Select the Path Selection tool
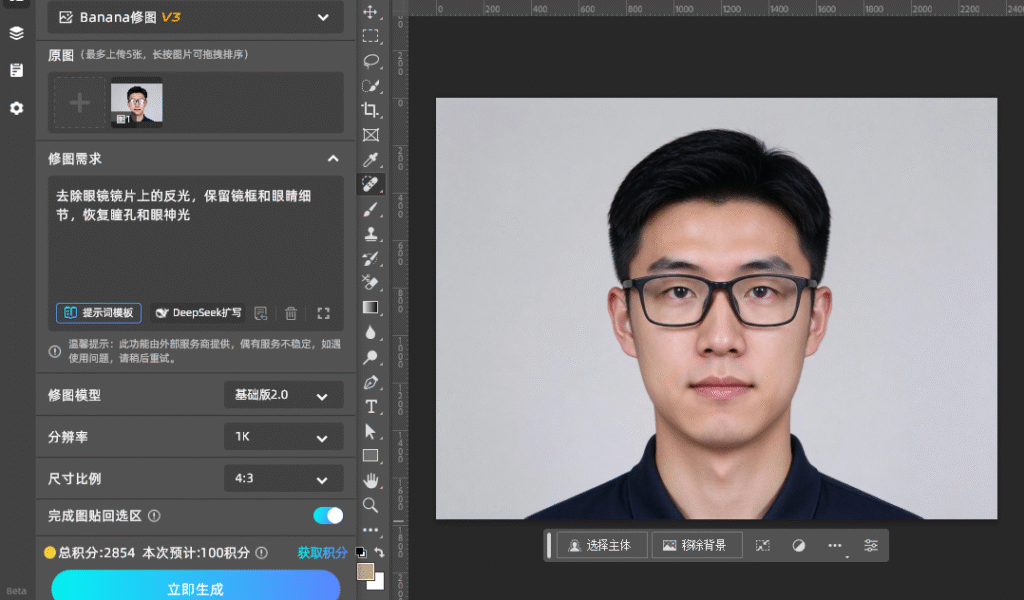 pyautogui.click(x=370, y=432)
